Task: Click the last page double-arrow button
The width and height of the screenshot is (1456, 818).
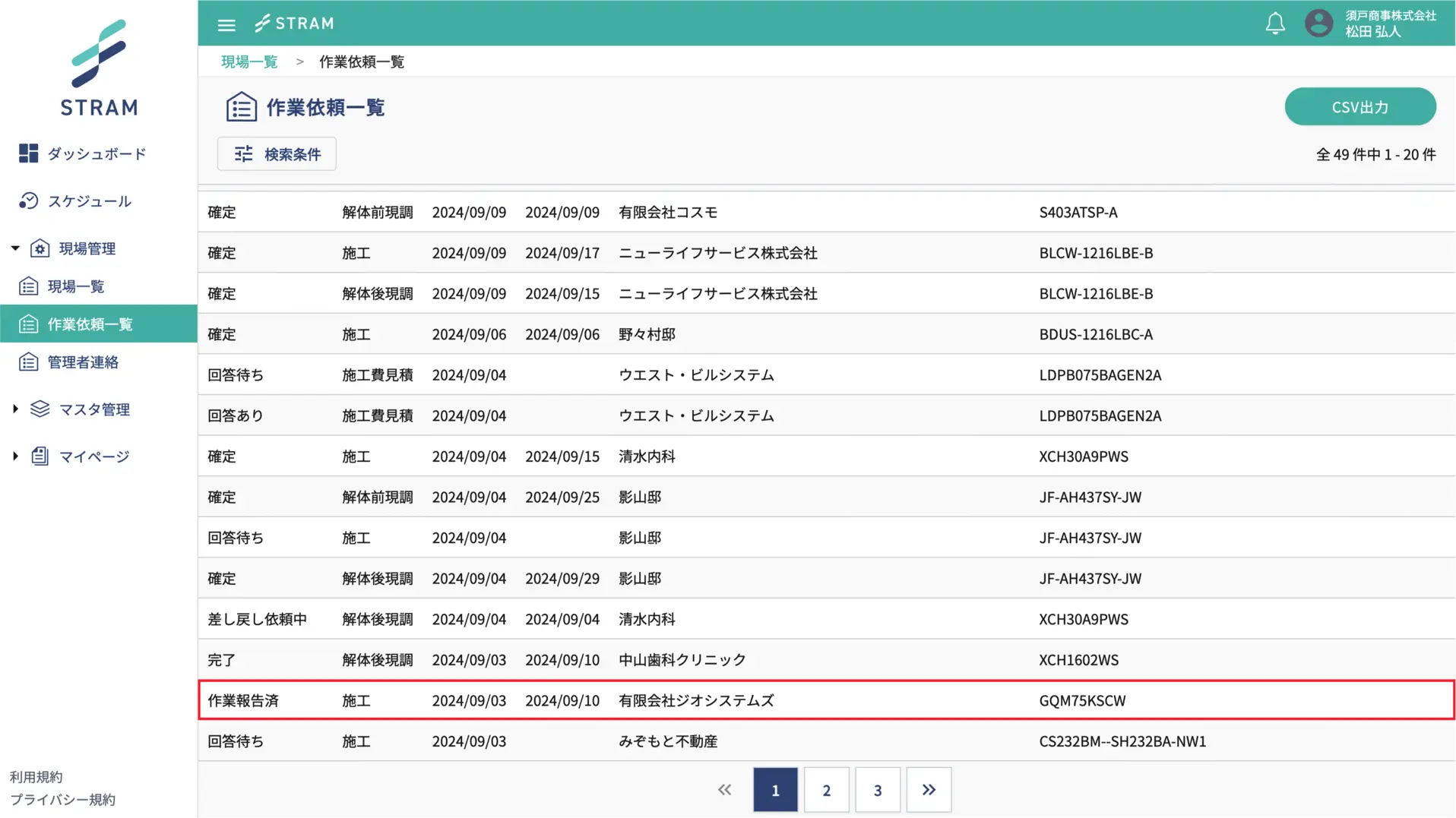Action: pos(928,790)
